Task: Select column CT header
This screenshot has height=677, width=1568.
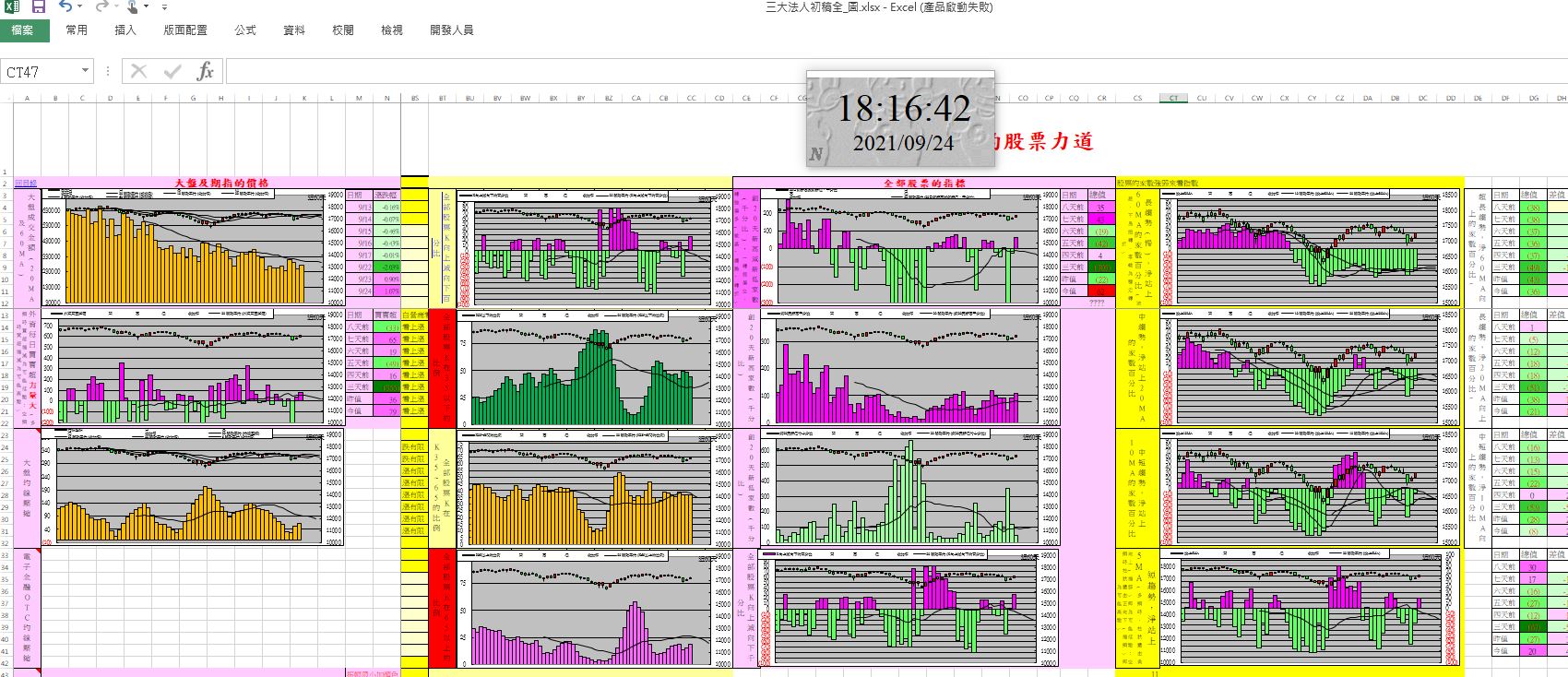Action: [1173, 98]
